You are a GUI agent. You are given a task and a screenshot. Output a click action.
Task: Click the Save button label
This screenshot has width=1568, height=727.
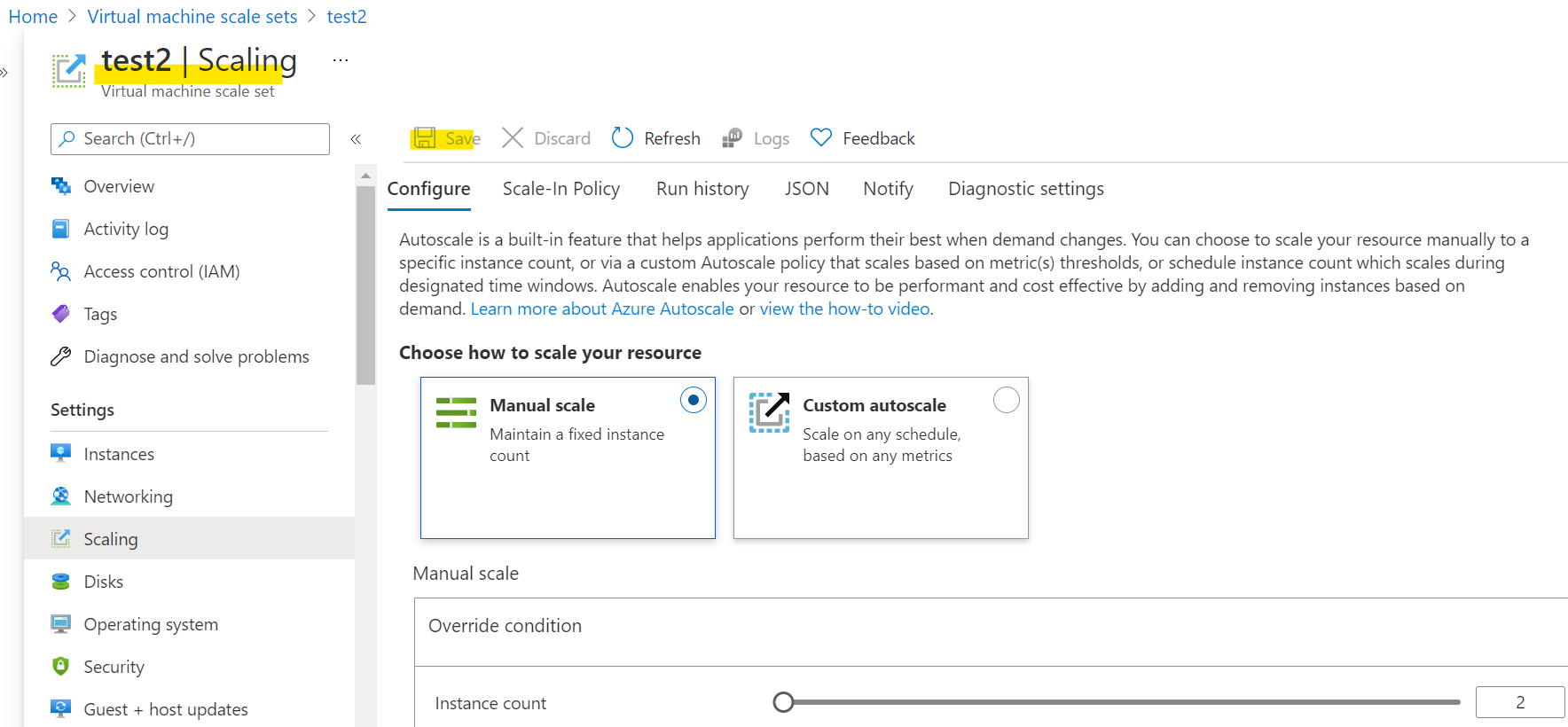coord(463,138)
